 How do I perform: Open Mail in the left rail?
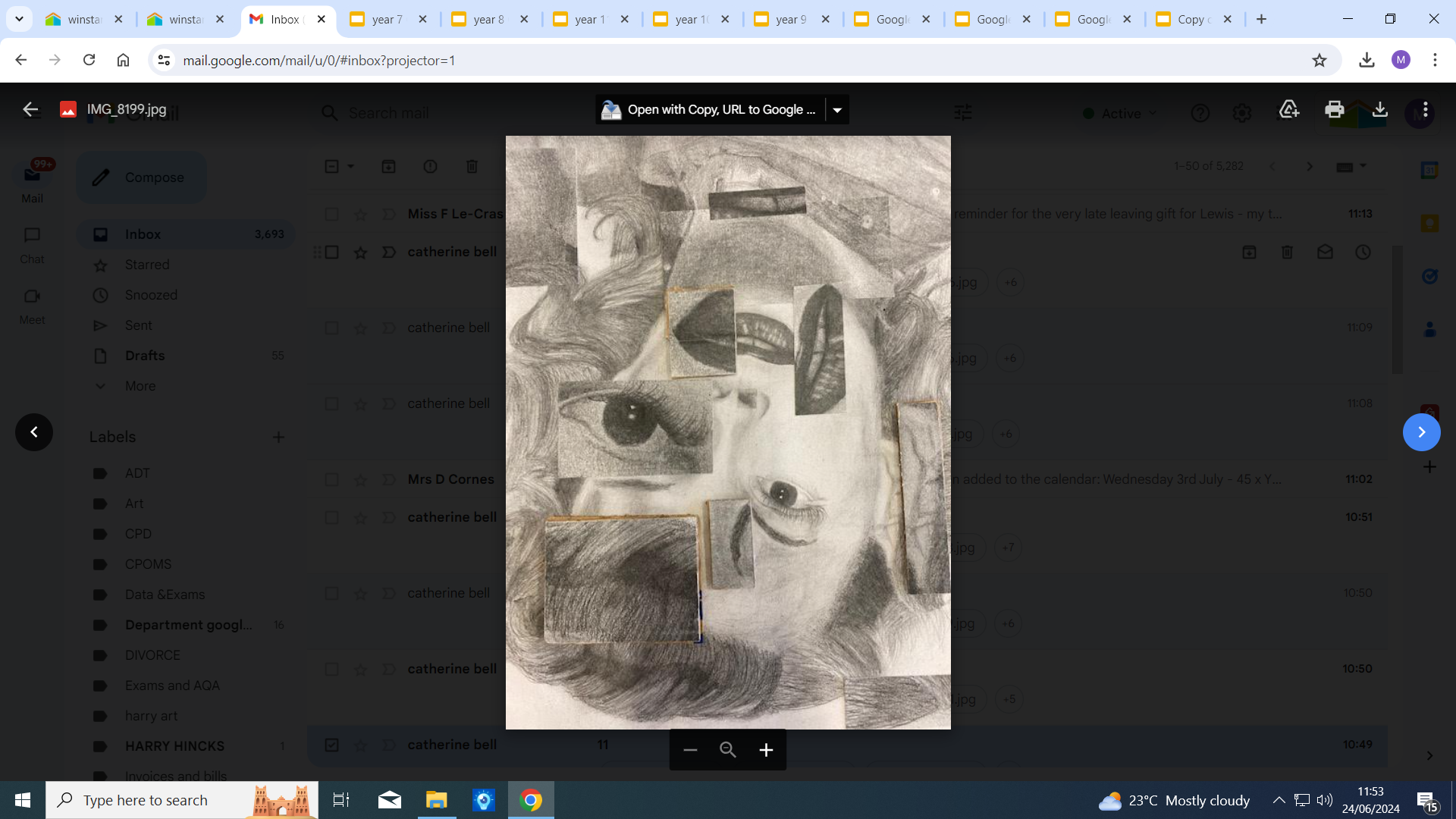[32, 182]
